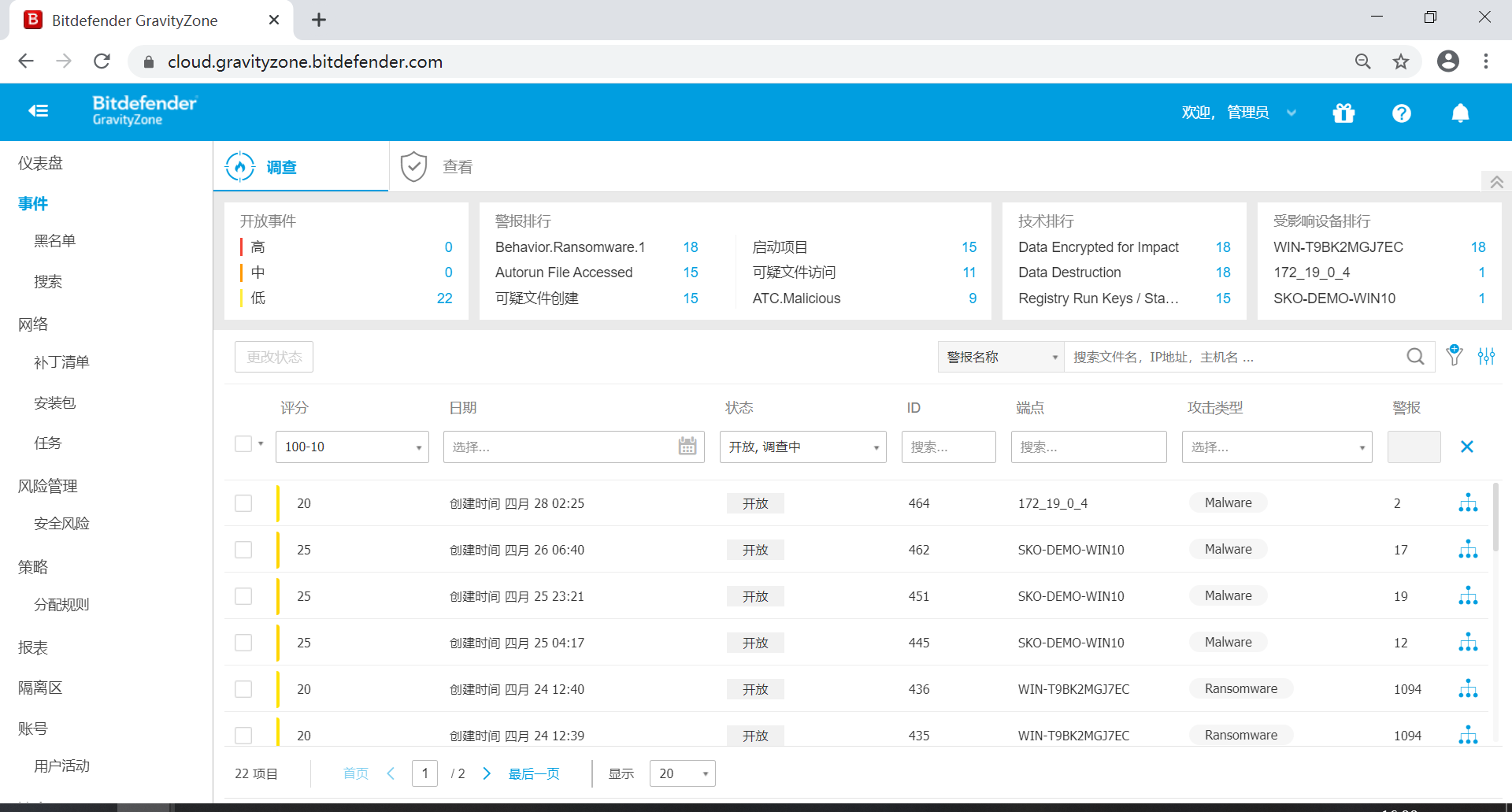Open the calendar icon in date filter
Image resolution: width=1512 pixels, height=812 pixels.
click(x=687, y=447)
